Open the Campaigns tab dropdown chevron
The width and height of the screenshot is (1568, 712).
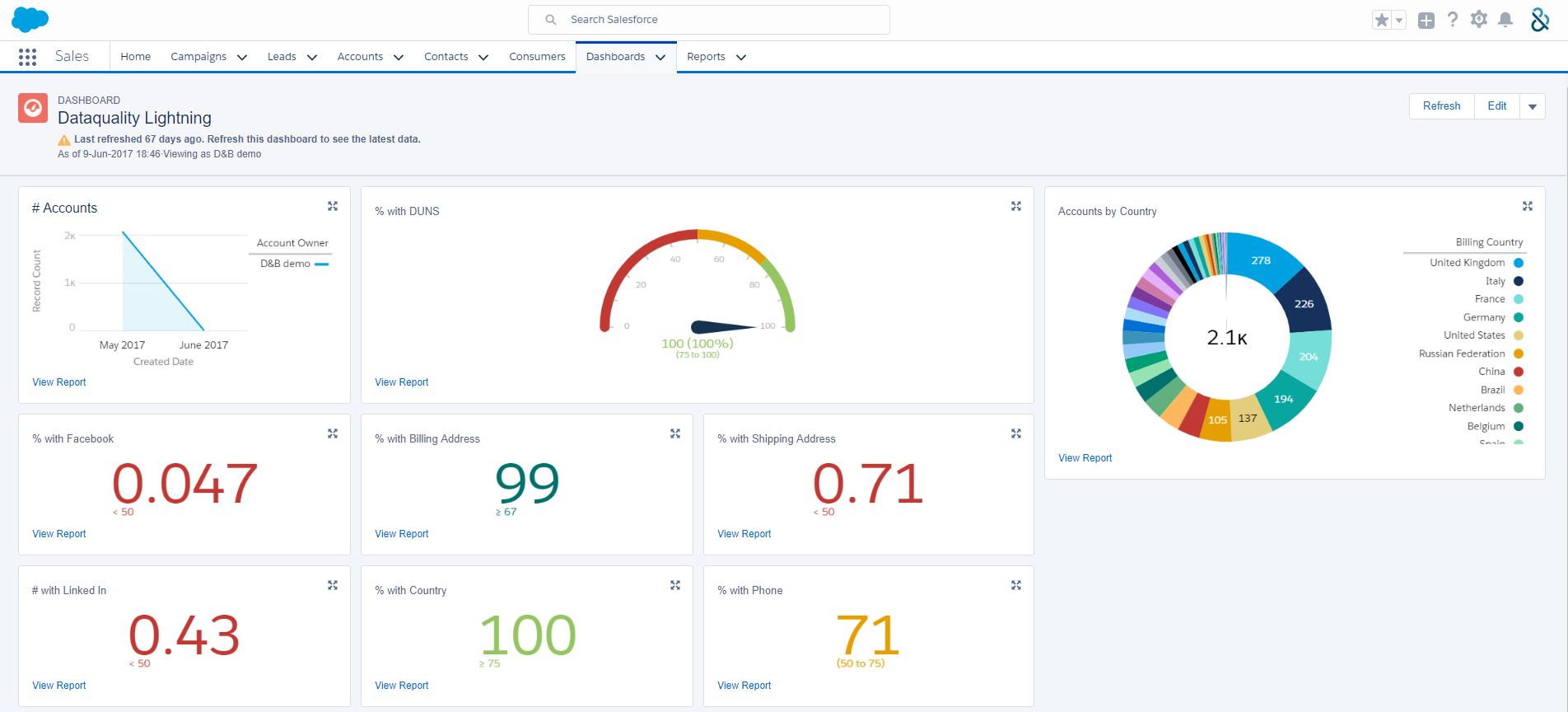pos(242,58)
